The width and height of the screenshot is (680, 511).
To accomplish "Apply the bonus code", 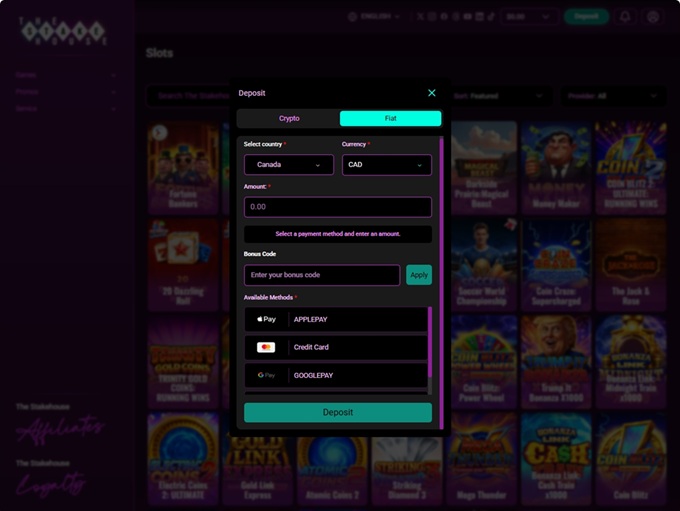I will click(x=419, y=275).
